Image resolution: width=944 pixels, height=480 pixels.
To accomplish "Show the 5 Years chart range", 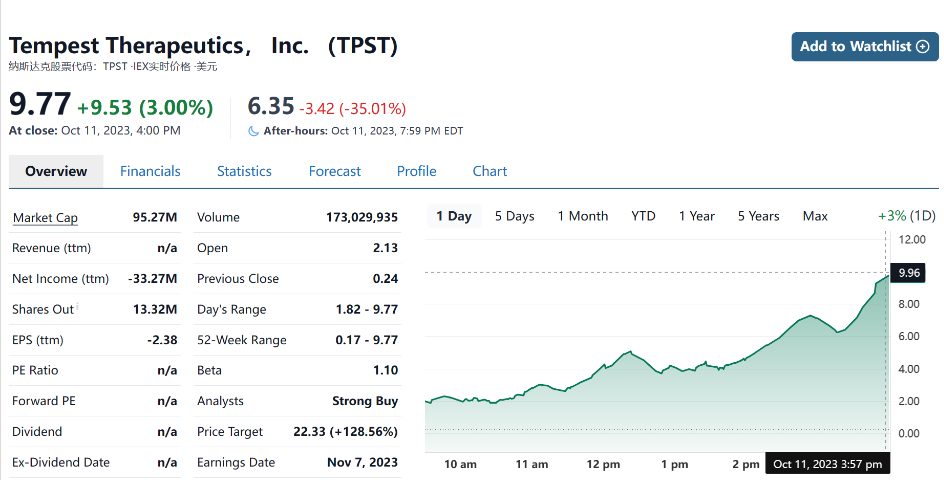I will [x=758, y=216].
